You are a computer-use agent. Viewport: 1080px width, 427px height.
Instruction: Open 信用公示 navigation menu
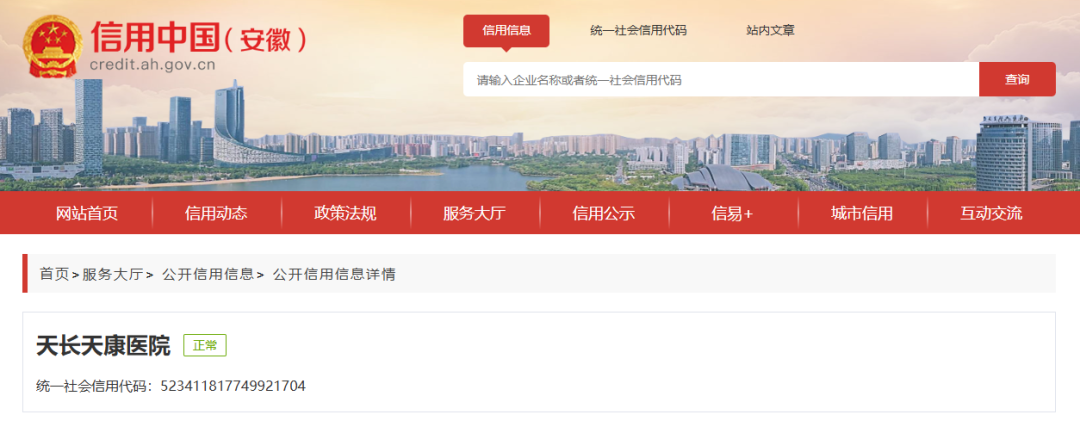click(603, 213)
